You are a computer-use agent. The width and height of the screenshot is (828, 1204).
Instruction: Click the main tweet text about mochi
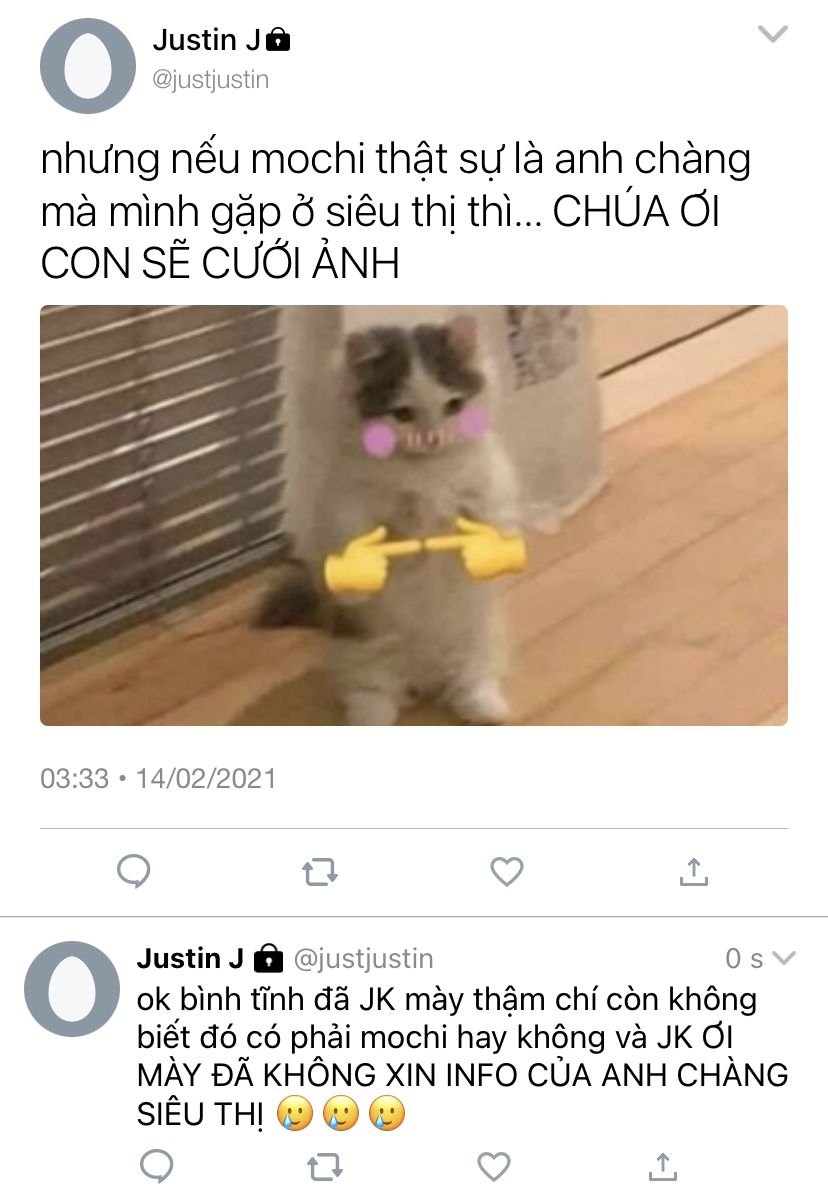click(396, 211)
